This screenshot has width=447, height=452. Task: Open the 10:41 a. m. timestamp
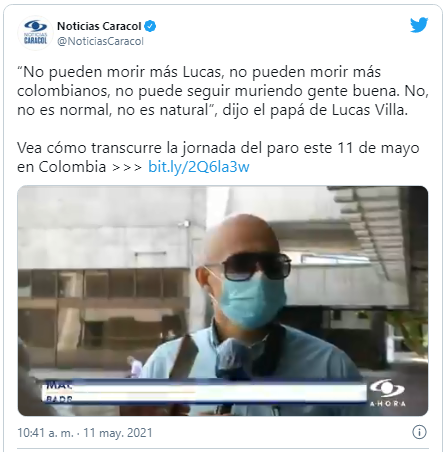pyautogui.click(x=45, y=433)
